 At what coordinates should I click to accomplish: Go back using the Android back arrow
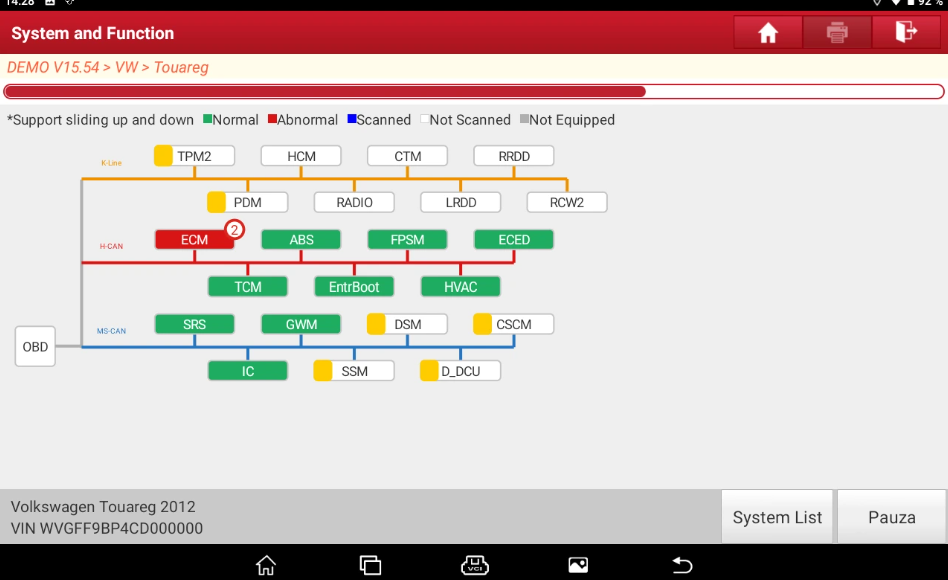pos(682,565)
